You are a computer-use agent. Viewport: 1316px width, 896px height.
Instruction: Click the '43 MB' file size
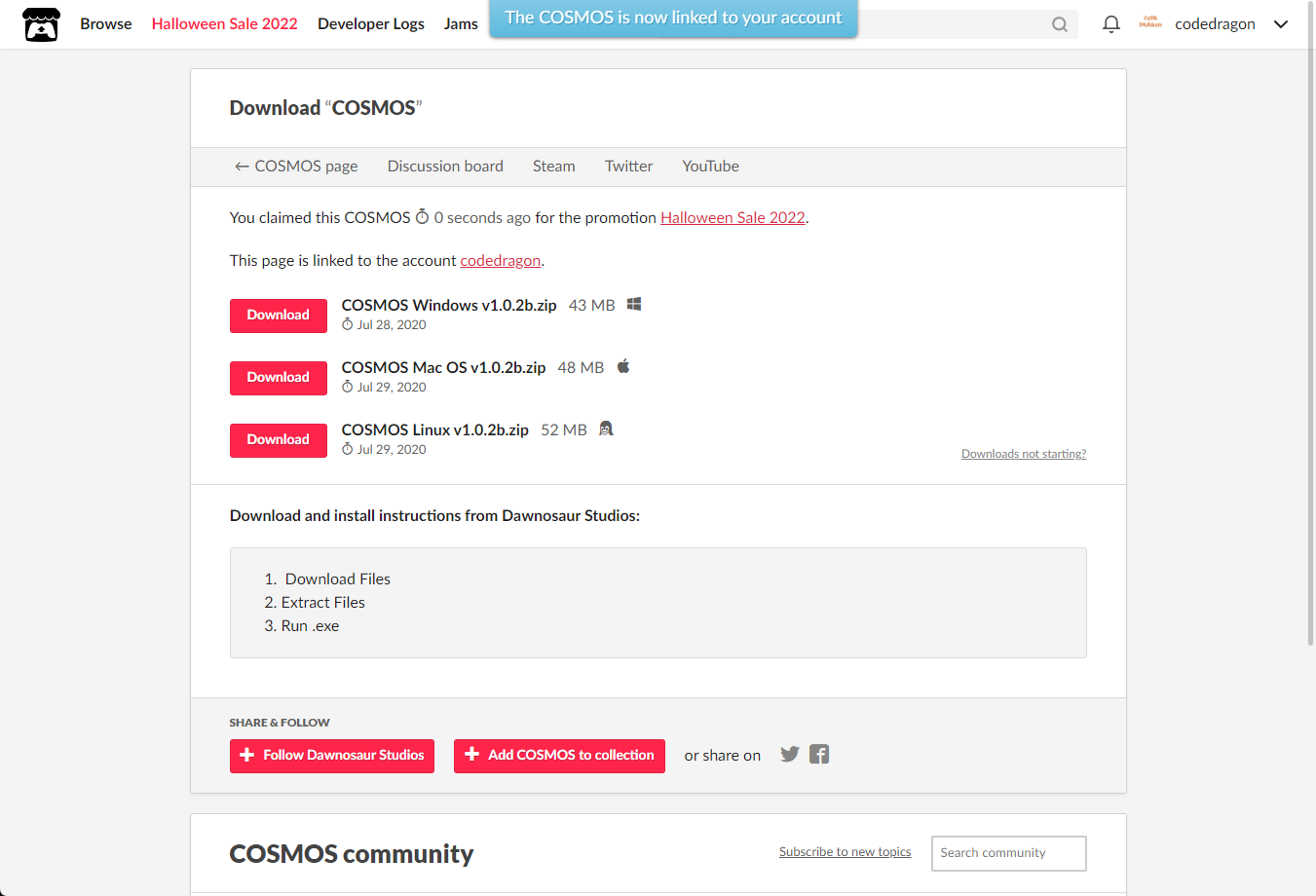pos(592,305)
